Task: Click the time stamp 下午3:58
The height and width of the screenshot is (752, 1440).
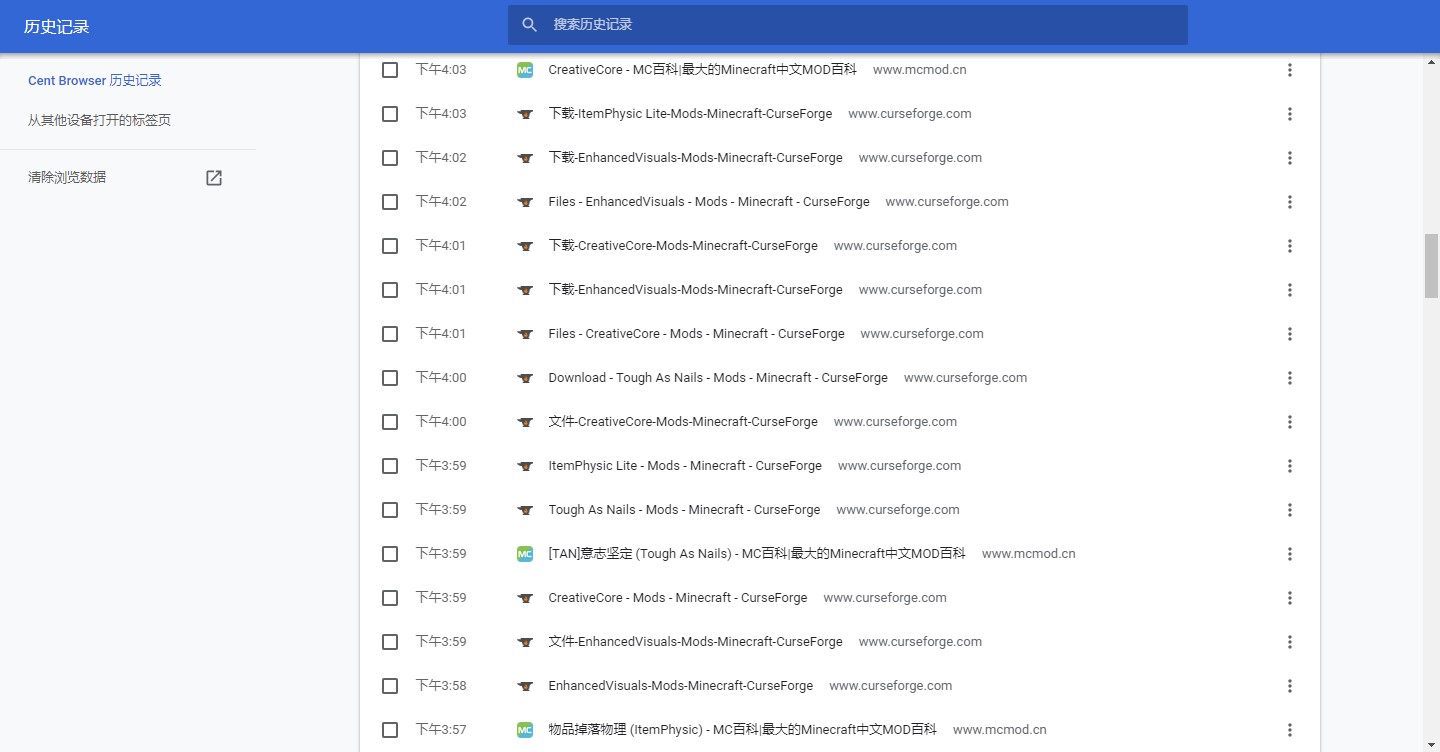Action: point(441,686)
